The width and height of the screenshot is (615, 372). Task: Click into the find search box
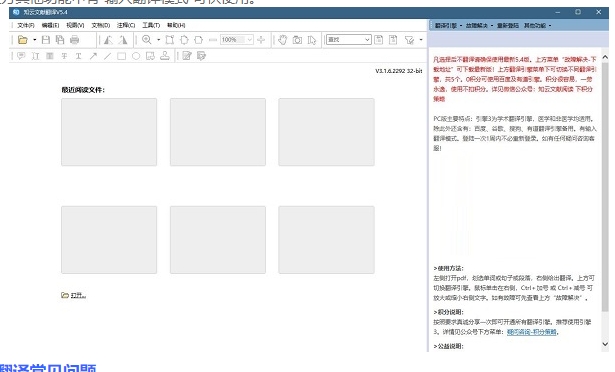(348, 40)
